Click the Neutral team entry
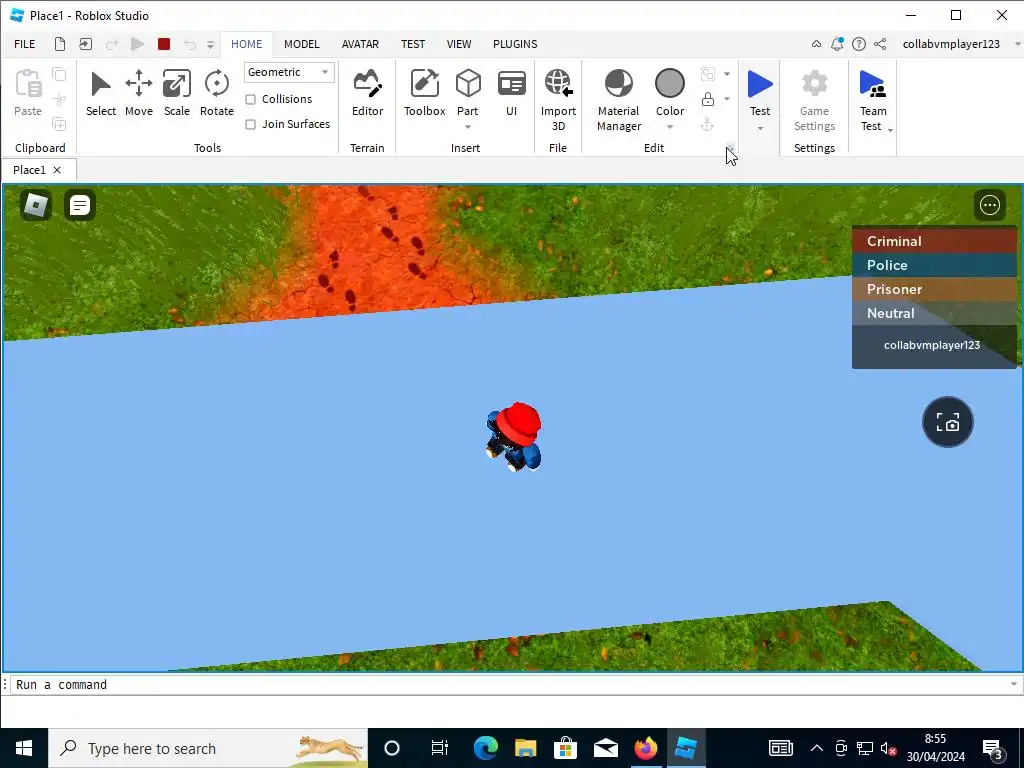The width and height of the screenshot is (1024, 768). pos(934,313)
